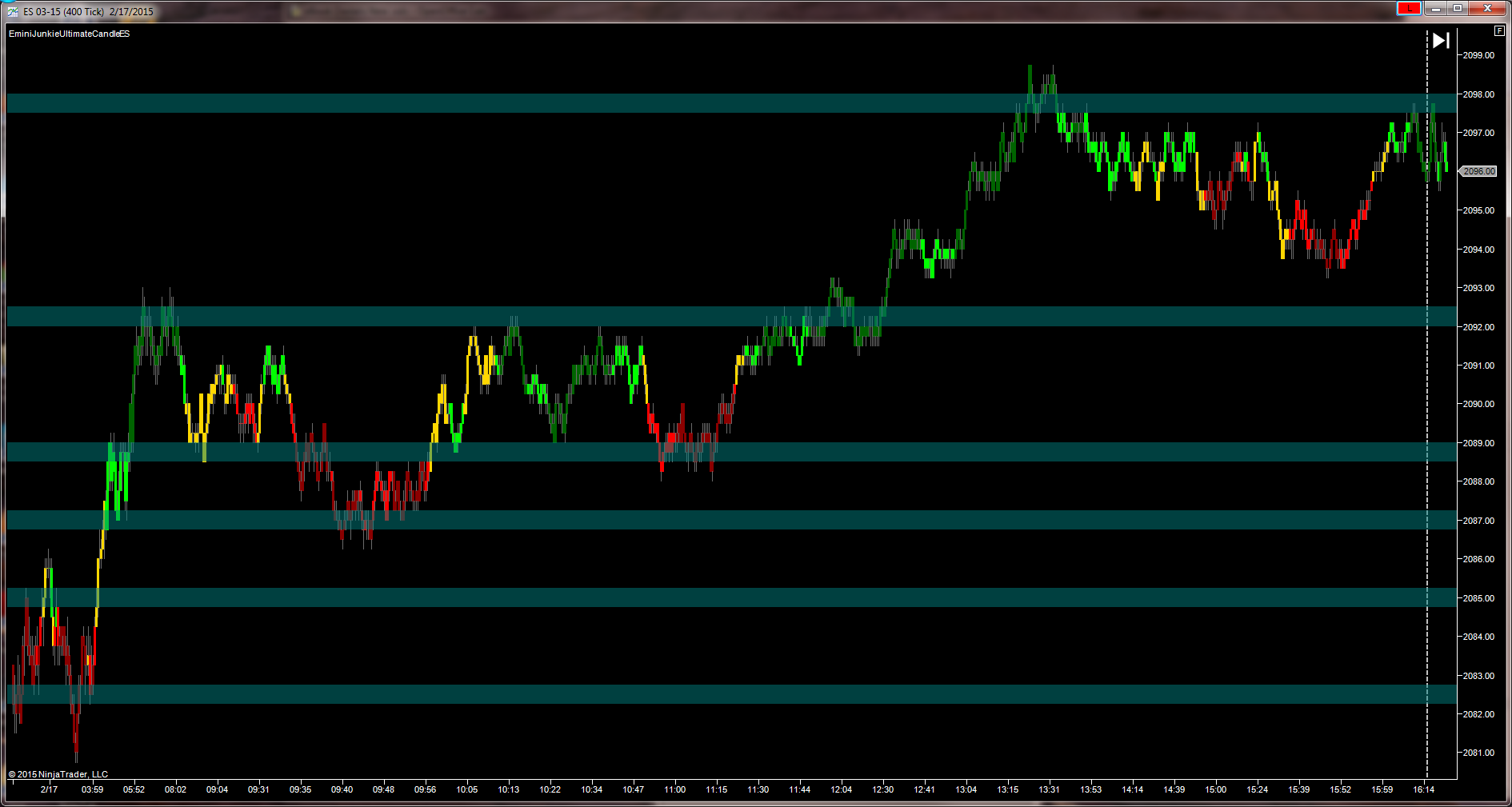Viewport: 1512px width, 807px height.
Task: Select the lowest teal zone near 2082.50
Action: pyautogui.click(x=731, y=694)
